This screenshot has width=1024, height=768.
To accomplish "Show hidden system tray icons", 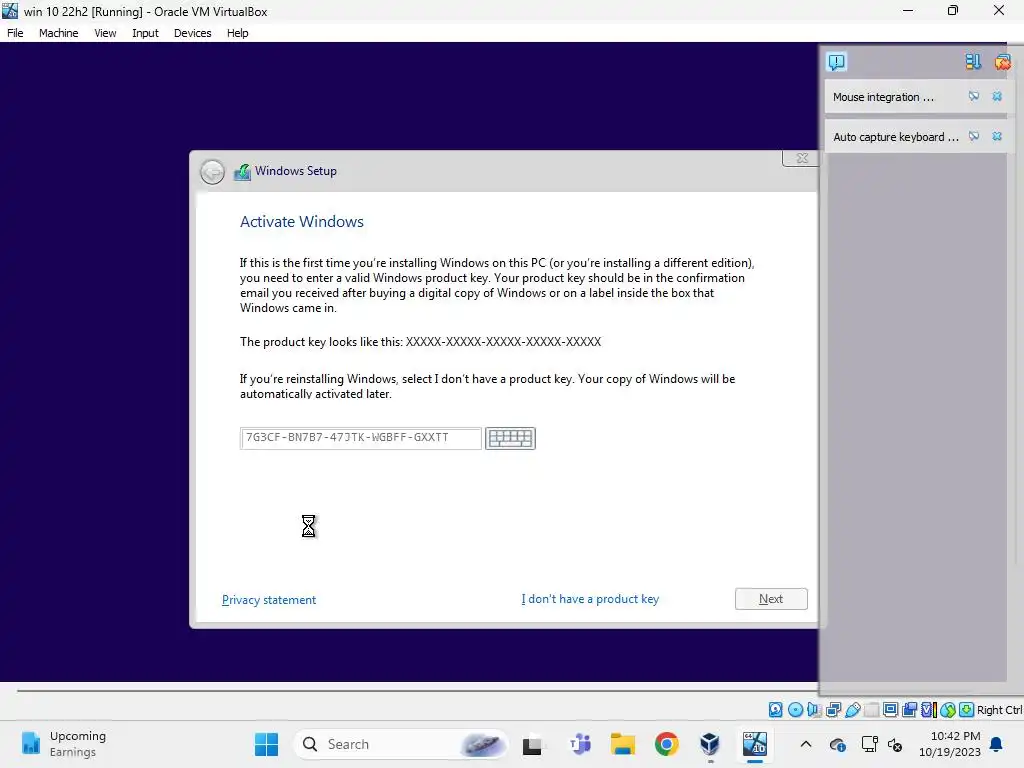I will click(x=806, y=744).
